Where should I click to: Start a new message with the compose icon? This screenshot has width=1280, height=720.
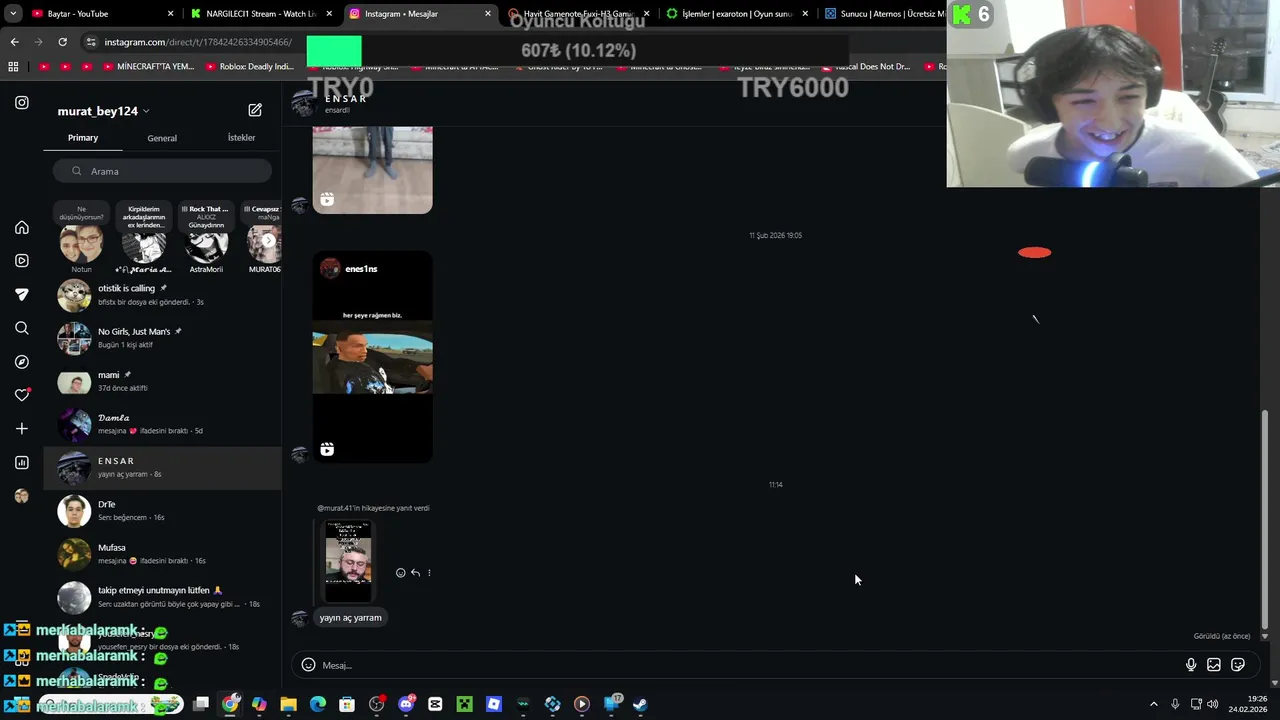click(255, 110)
